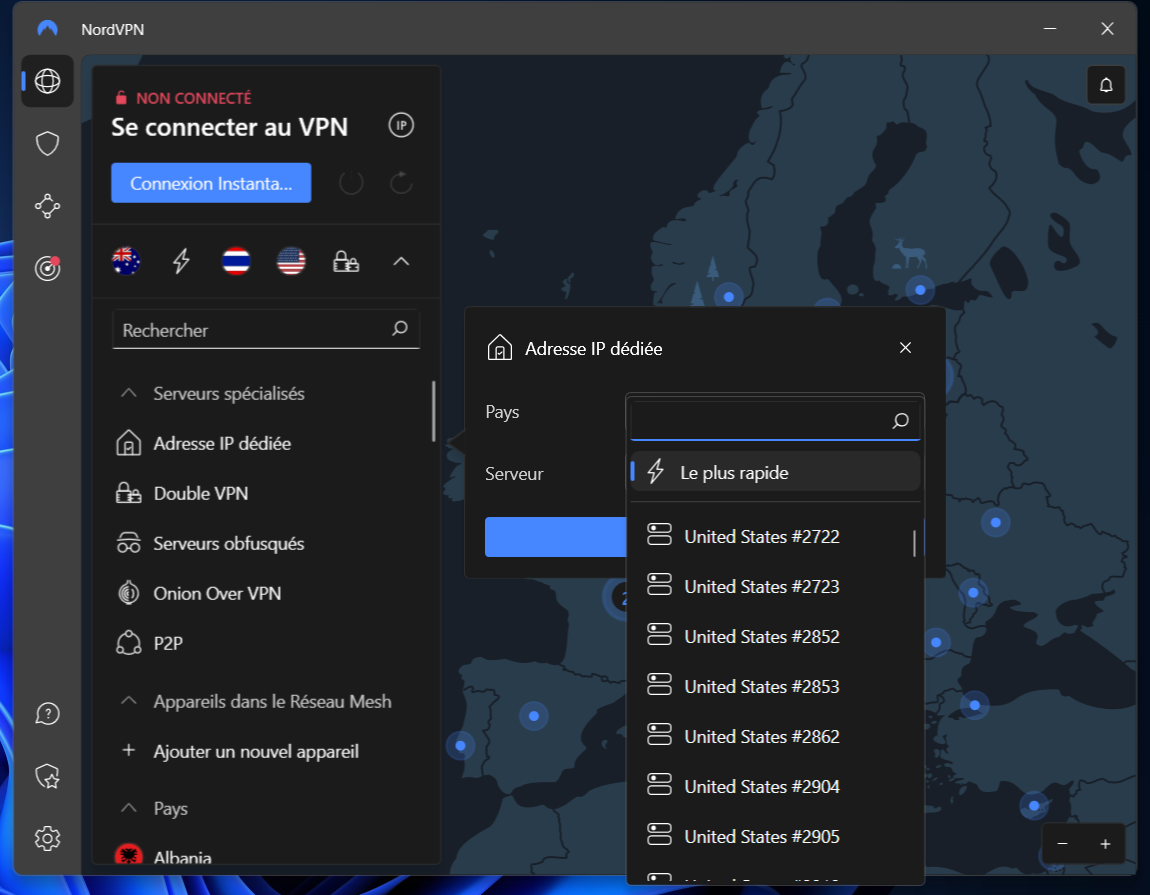
Task: Connect to Thailand flag shortcut
Action: click(x=236, y=261)
